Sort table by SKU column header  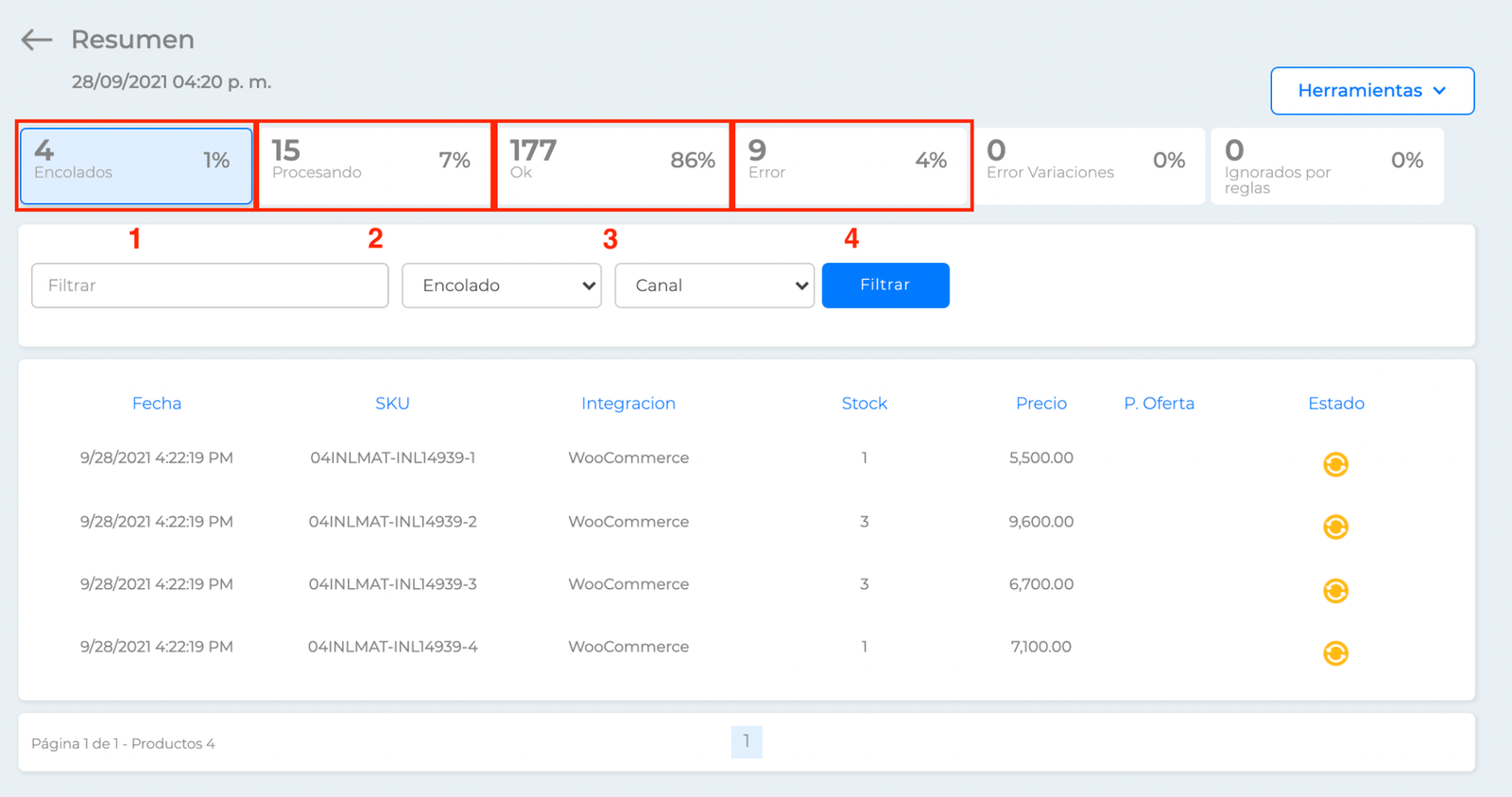point(392,404)
